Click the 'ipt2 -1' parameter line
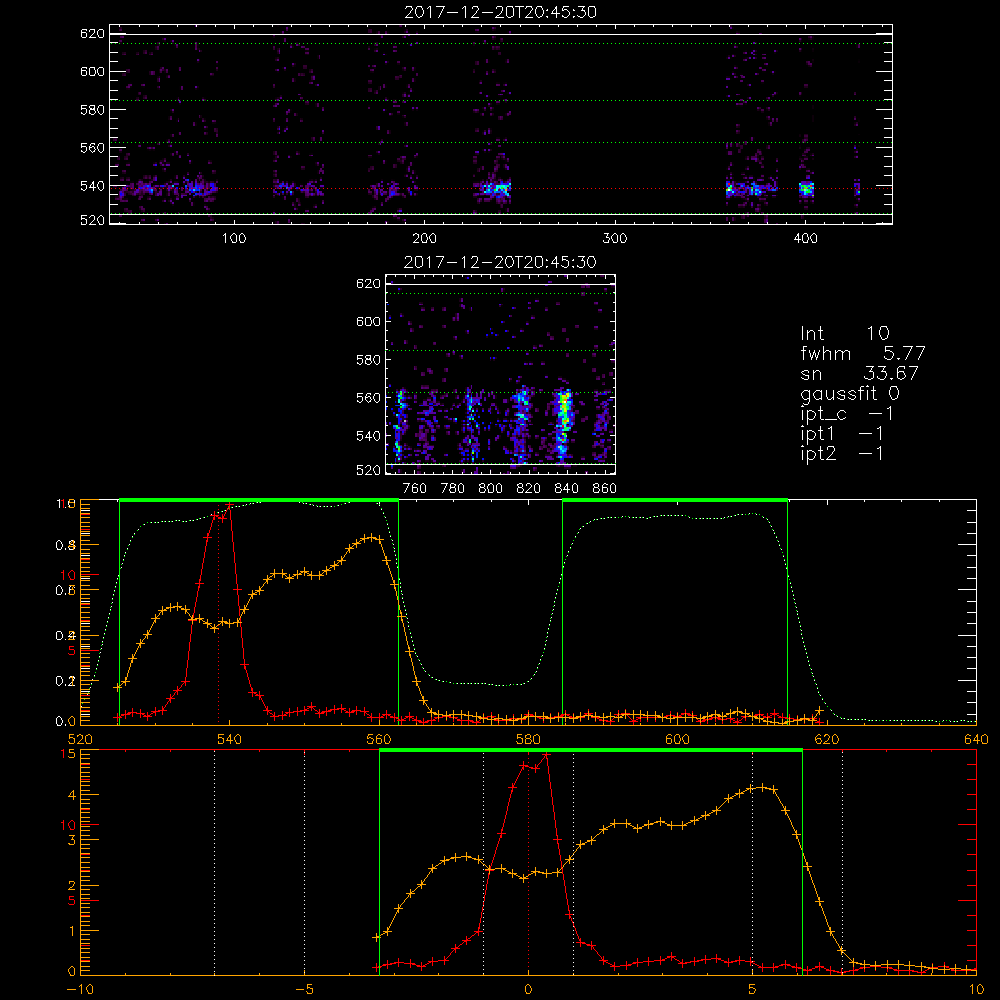1000x1000 pixels. pyautogui.click(x=842, y=454)
